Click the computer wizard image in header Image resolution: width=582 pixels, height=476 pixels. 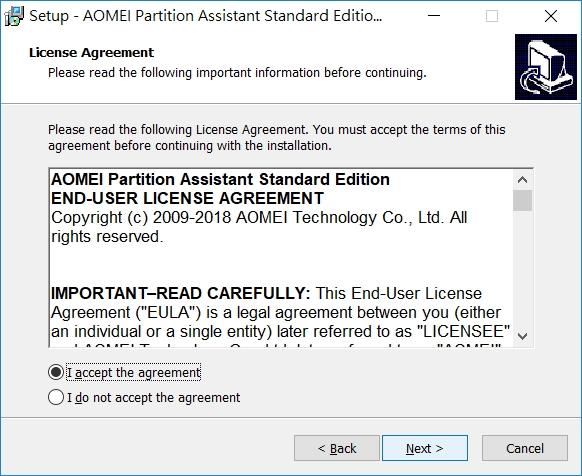tap(546, 67)
